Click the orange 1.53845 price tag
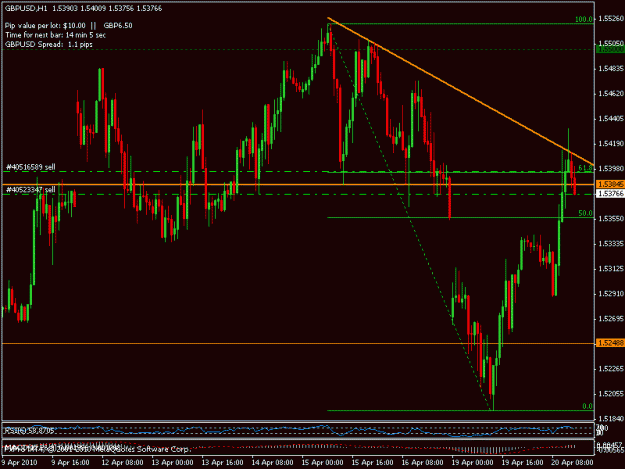Screen dimensions: 625x469 tap(610, 184)
